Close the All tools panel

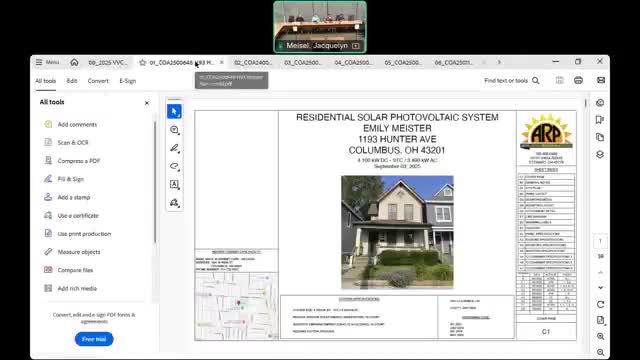[147, 103]
